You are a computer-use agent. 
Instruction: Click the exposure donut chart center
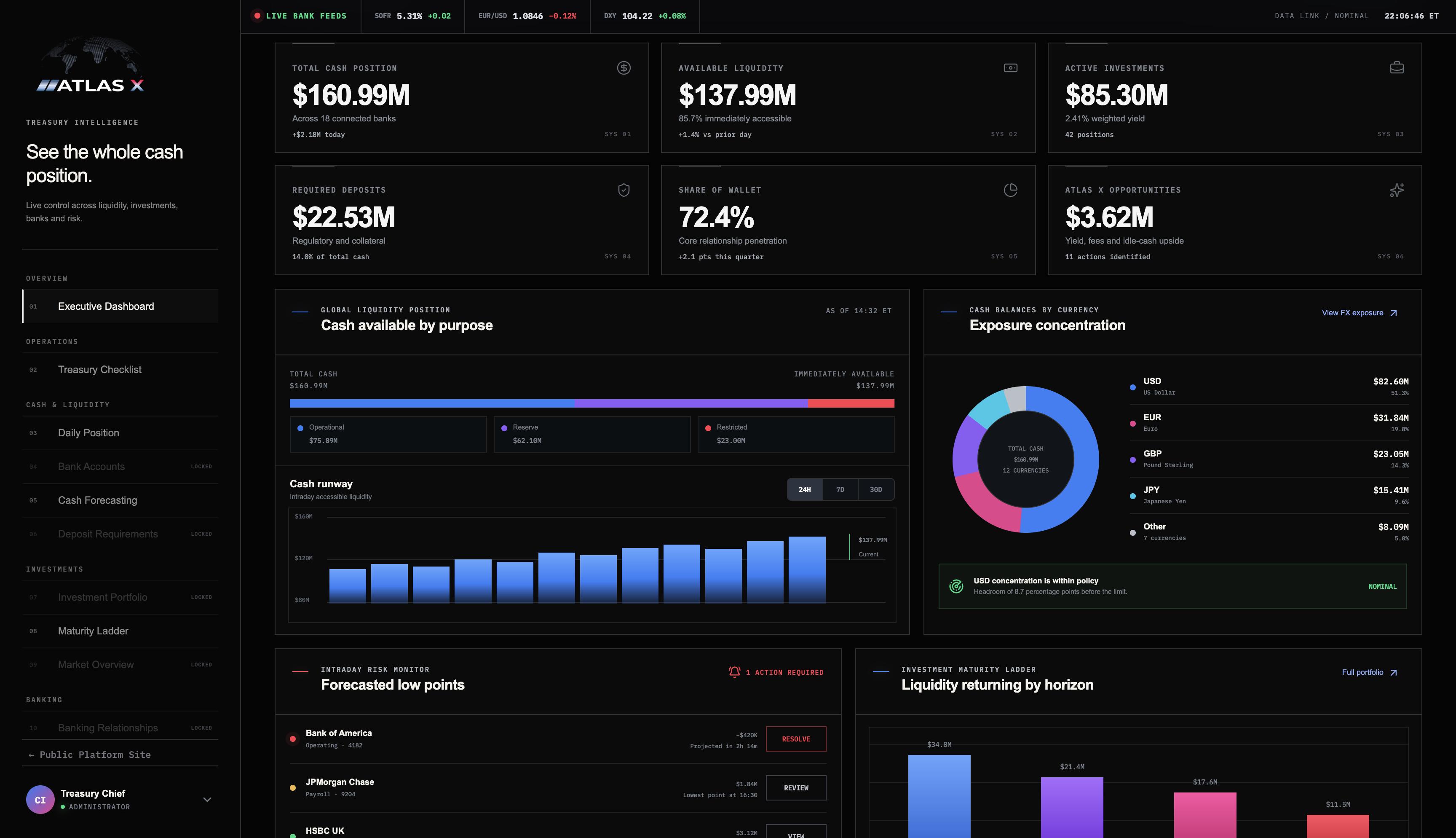(1025, 459)
